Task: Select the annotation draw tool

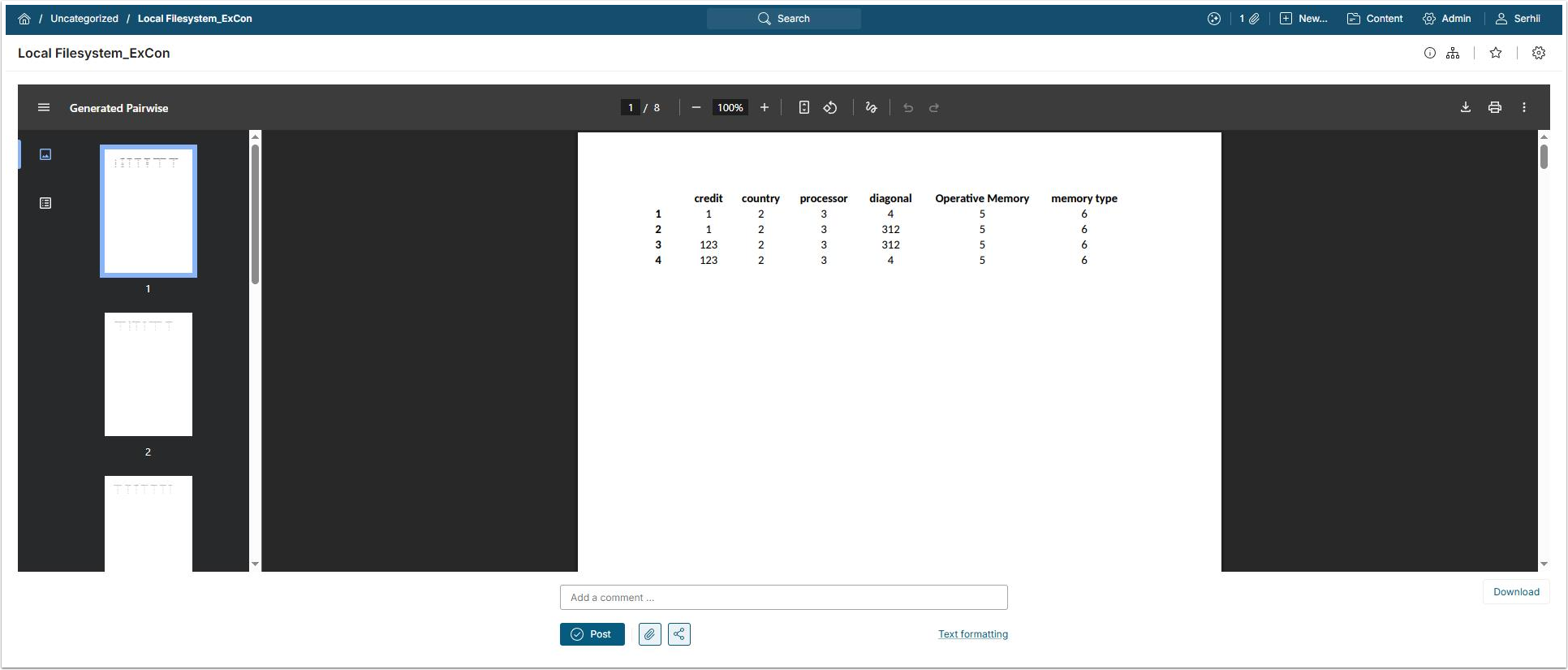Action: click(871, 108)
